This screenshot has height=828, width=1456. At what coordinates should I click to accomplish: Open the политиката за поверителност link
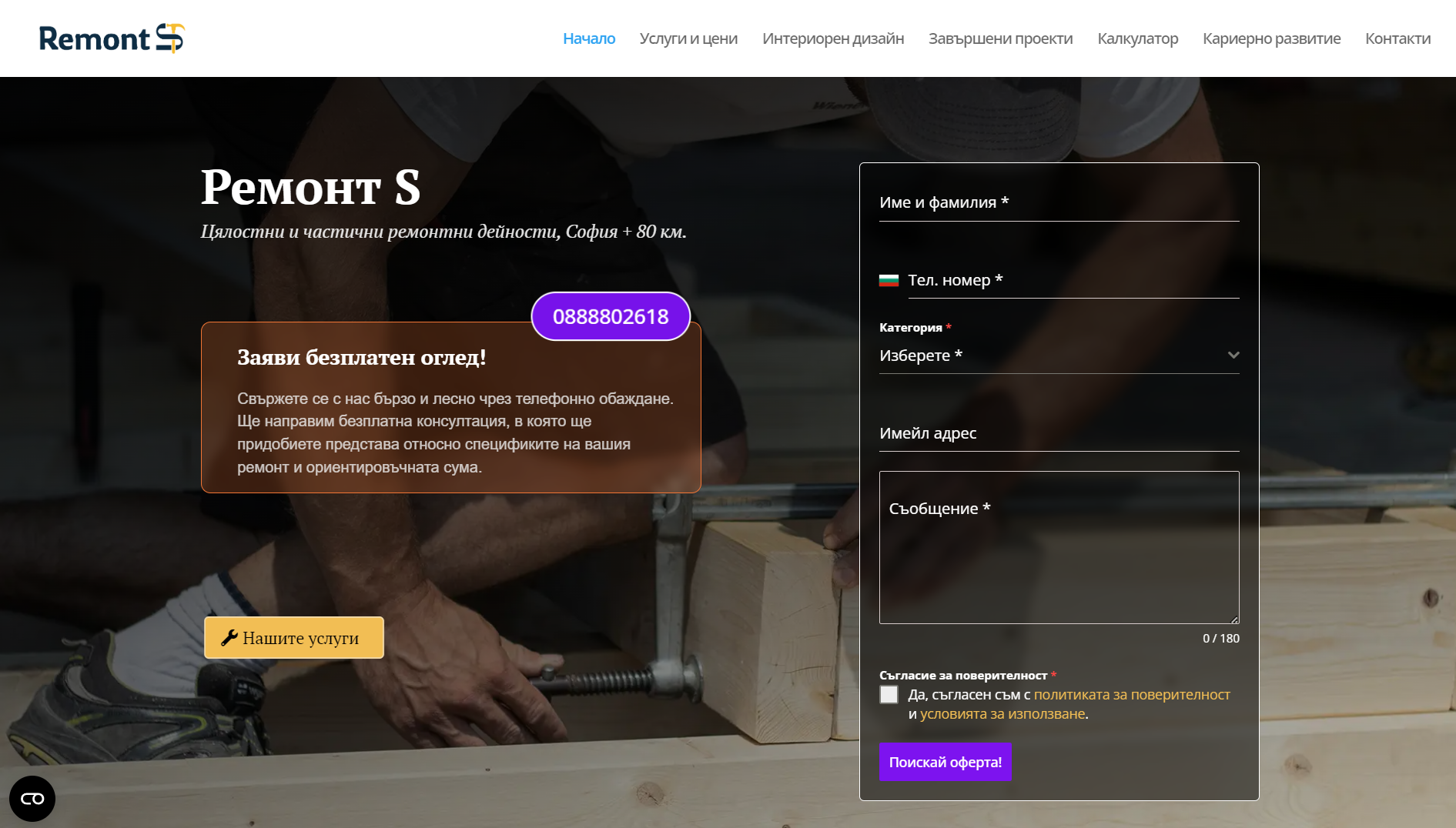1132,695
